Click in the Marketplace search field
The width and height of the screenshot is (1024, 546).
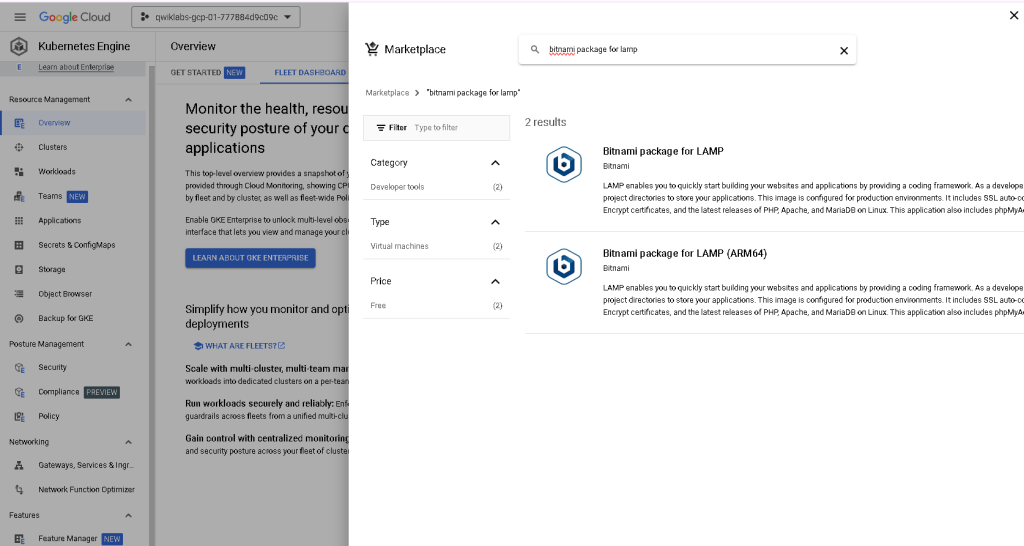pyautogui.click(x=689, y=50)
